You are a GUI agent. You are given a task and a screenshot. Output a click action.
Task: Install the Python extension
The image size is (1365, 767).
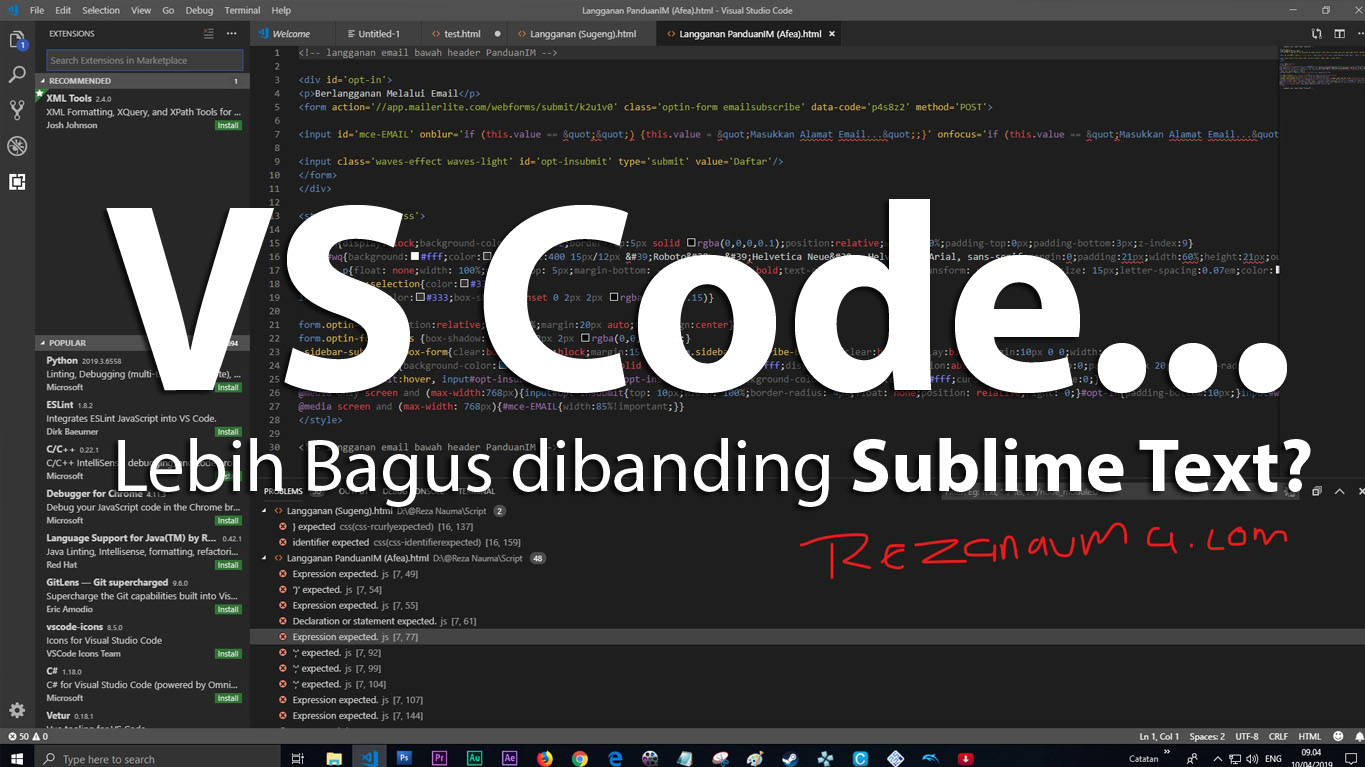tap(228, 387)
